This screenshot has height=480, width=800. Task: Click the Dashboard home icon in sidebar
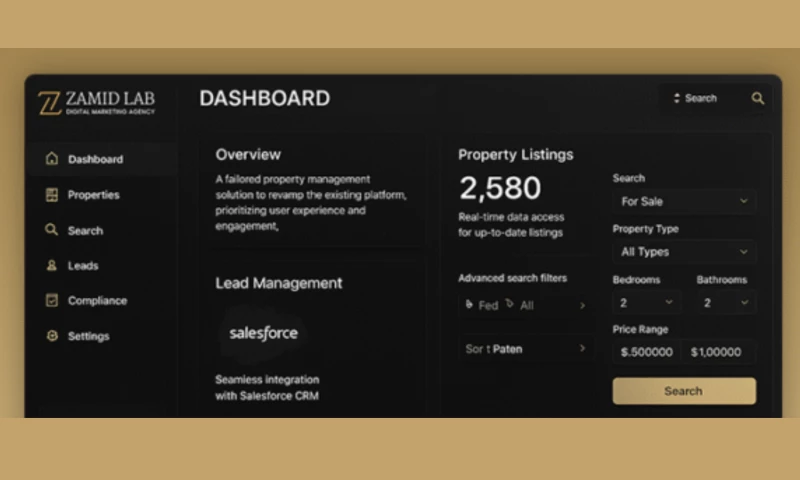(x=52, y=159)
